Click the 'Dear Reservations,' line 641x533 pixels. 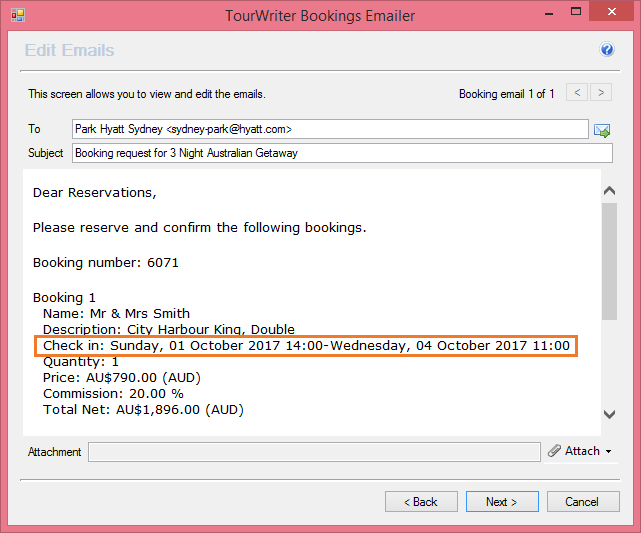[x=94, y=193]
